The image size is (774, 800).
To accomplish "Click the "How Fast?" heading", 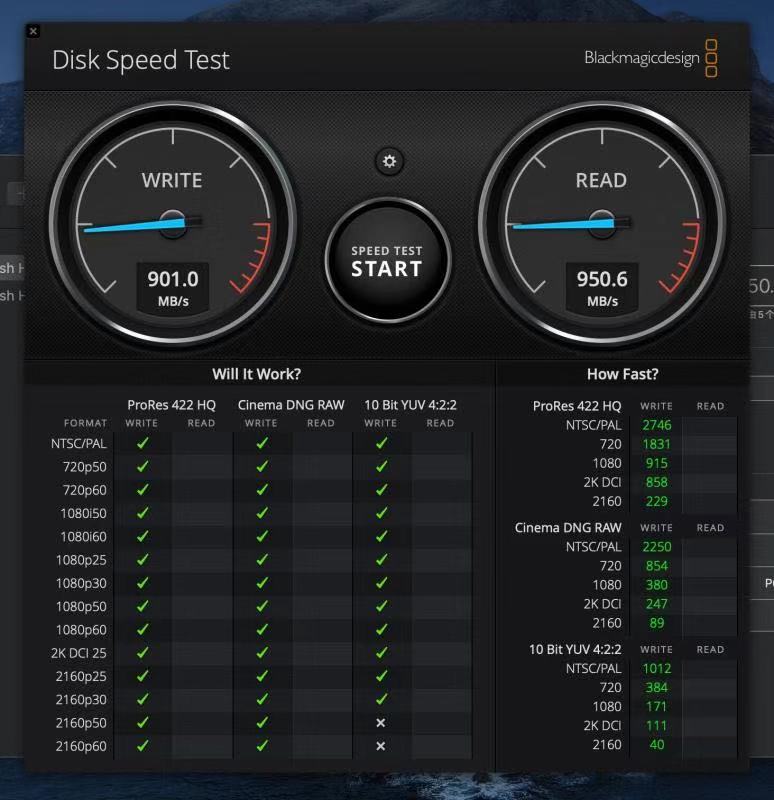I will tap(622, 374).
